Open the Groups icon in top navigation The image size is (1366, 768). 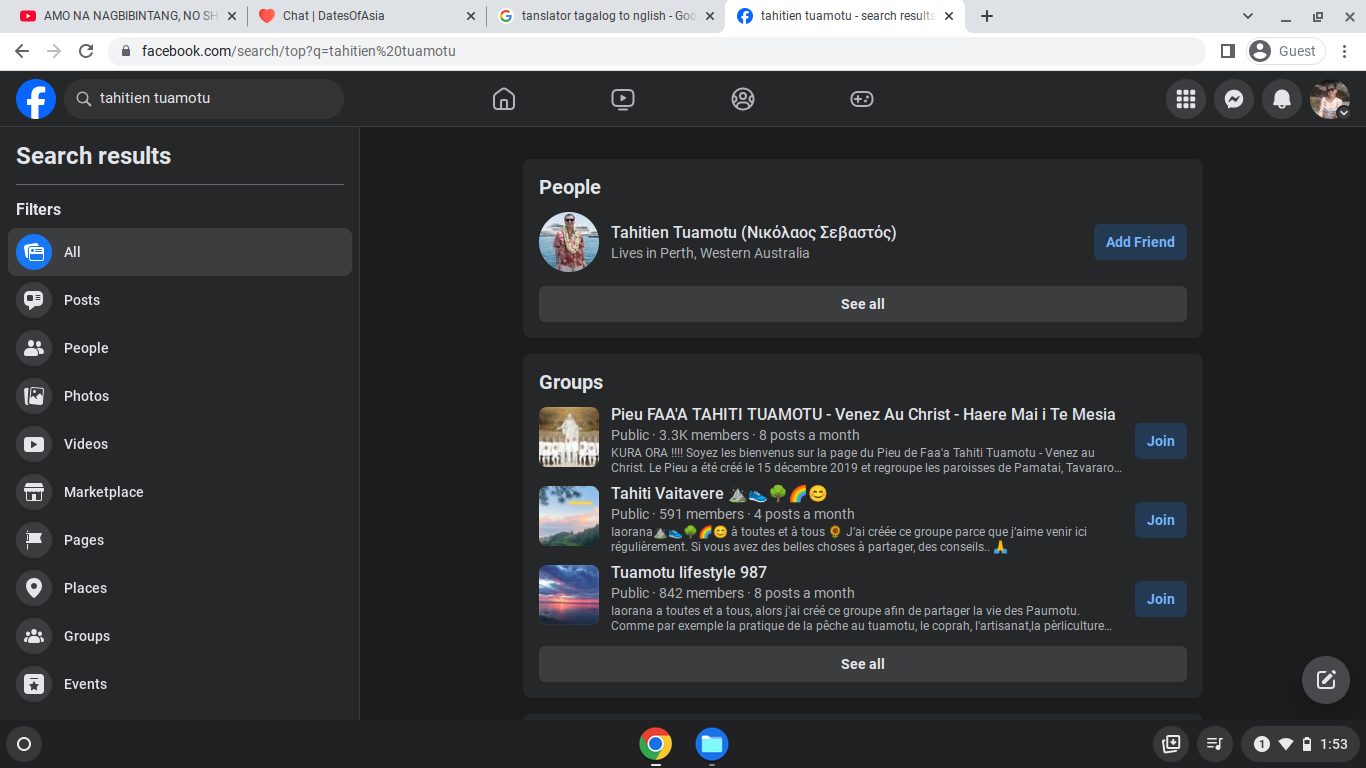(742, 99)
